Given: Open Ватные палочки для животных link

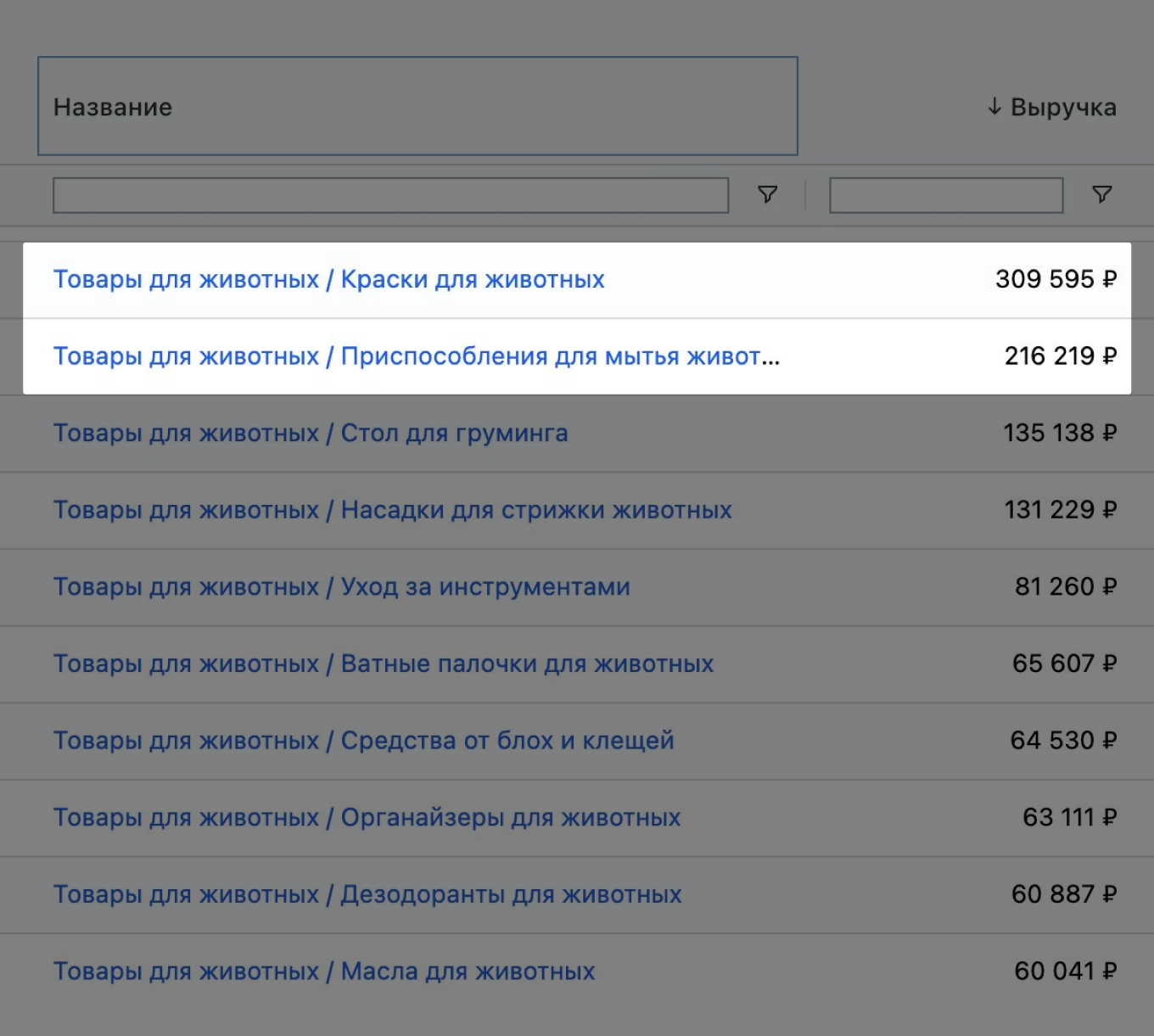Looking at the screenshot, I should pyautogui.click(x=384, y=664).
